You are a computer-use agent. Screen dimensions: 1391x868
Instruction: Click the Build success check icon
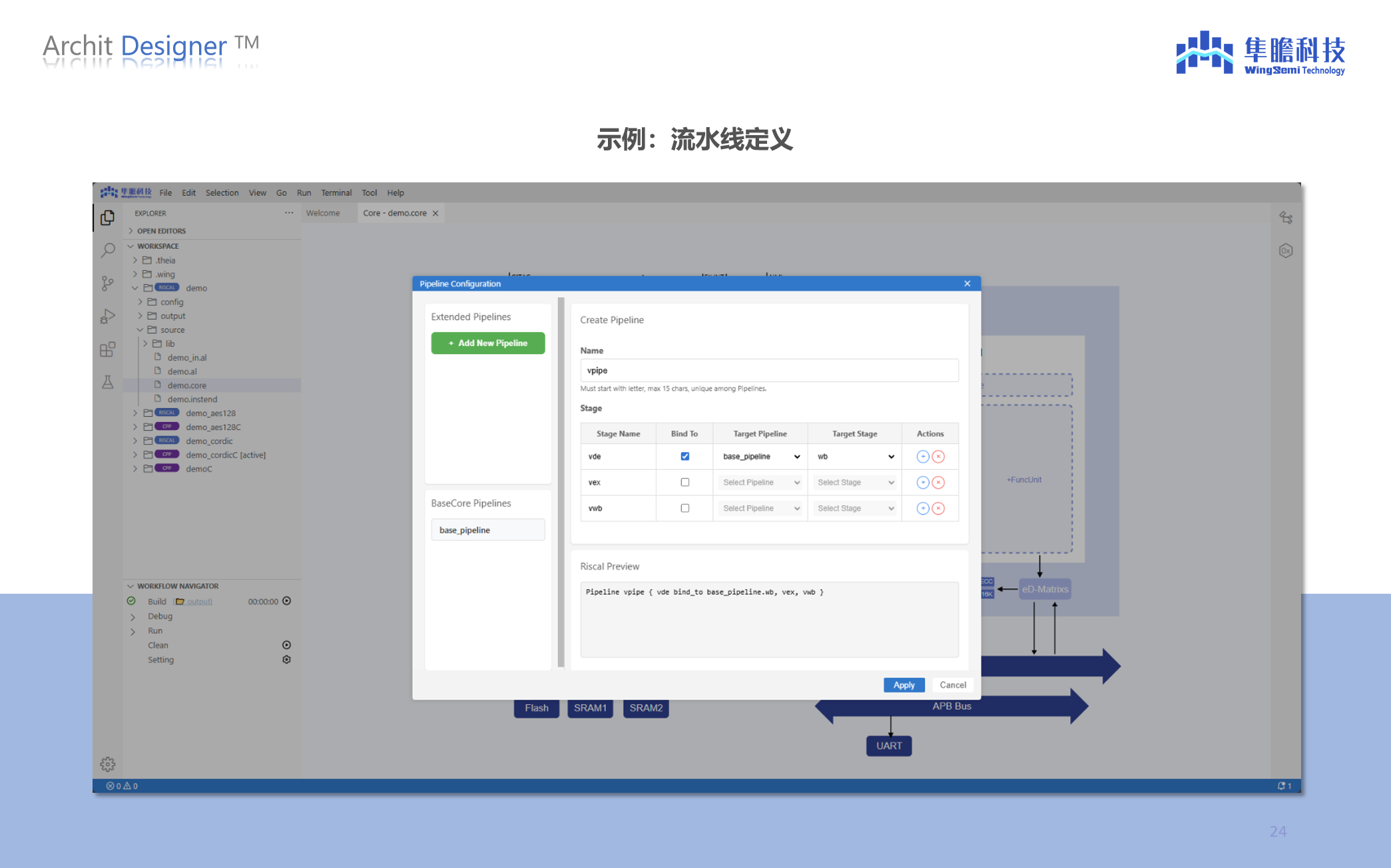(131, 601)
